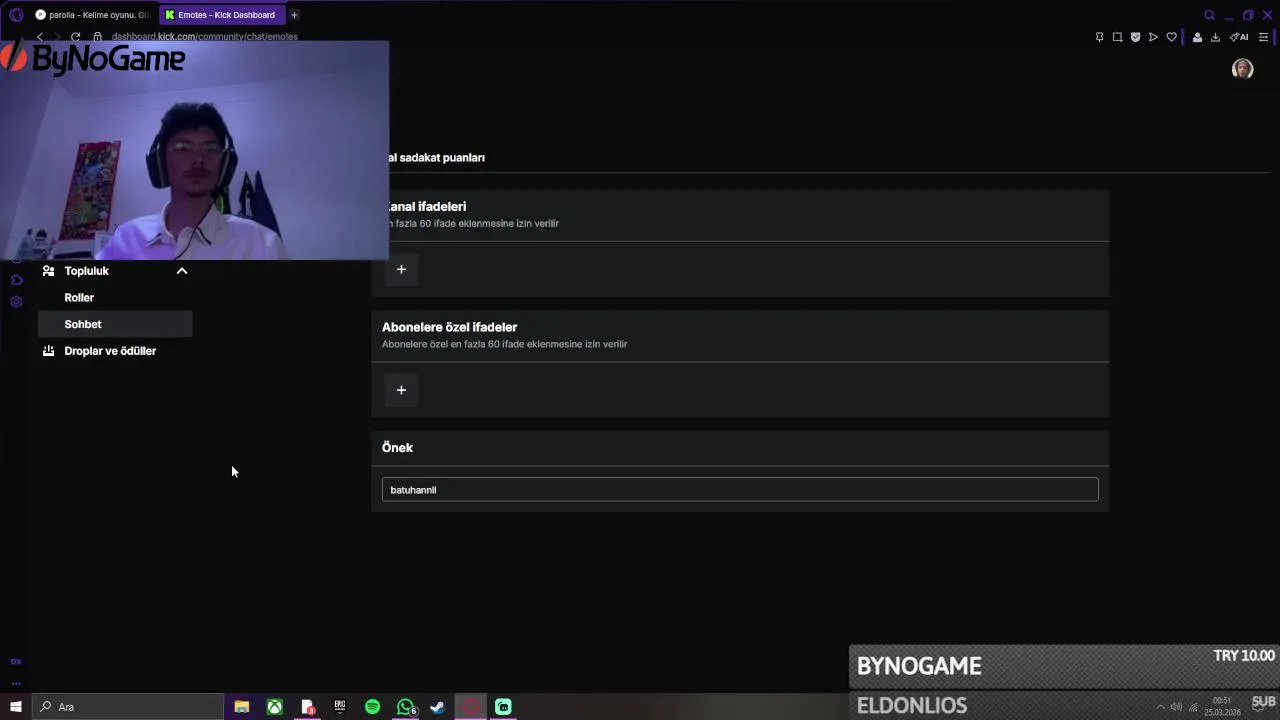Screen dimensions: 1280x720
Task: Collapse the Topluluk sidebar section
Action: [x=182, y=271]
